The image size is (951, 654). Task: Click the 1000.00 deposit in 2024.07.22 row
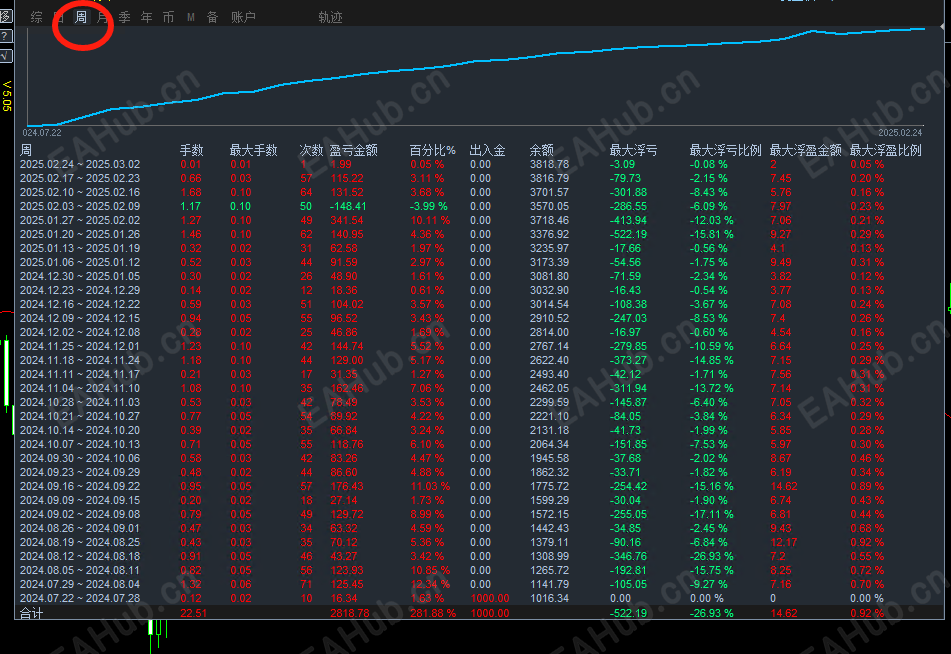(x=490, y=598)
